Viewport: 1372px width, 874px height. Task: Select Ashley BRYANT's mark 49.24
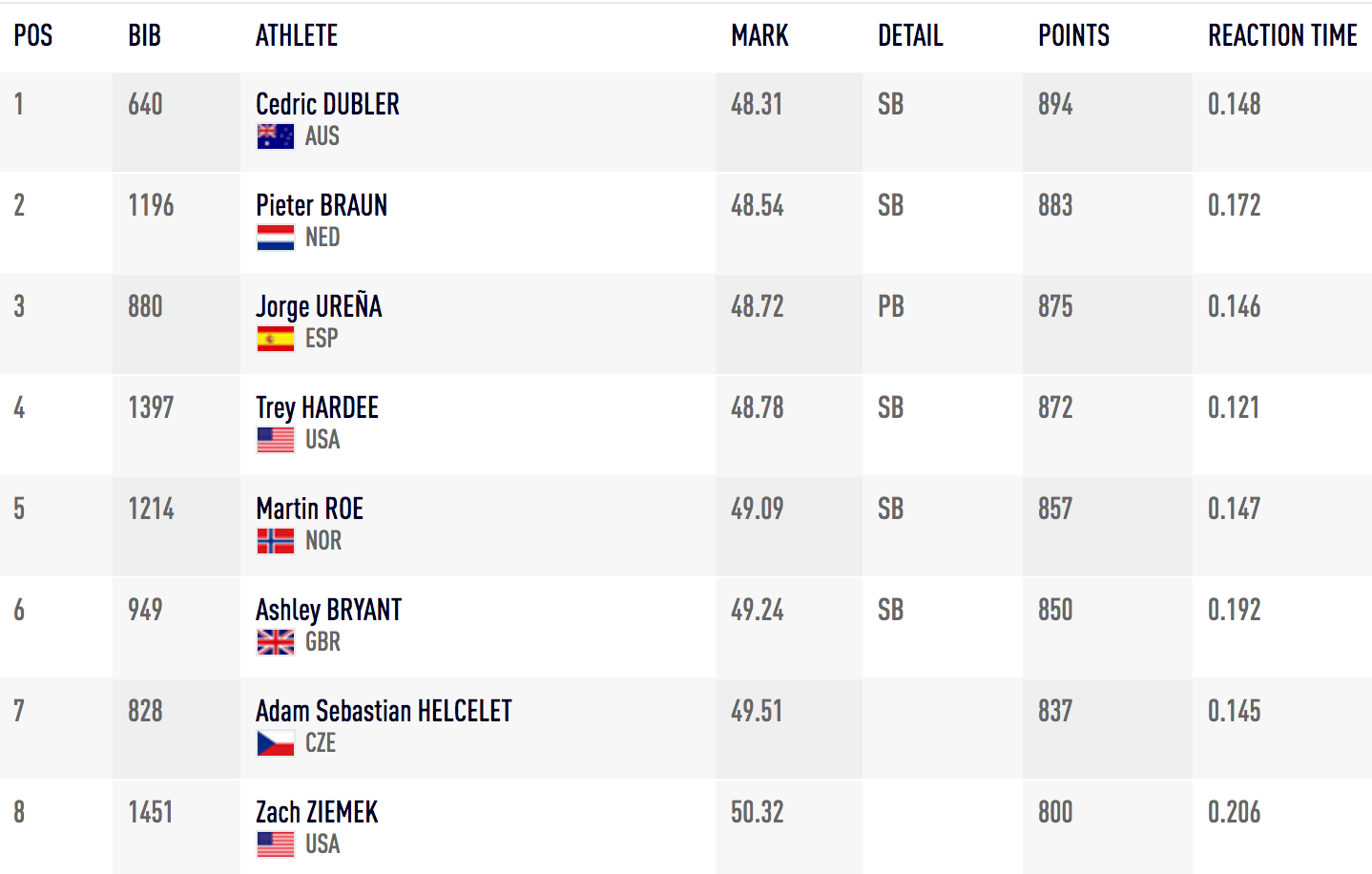757,610
